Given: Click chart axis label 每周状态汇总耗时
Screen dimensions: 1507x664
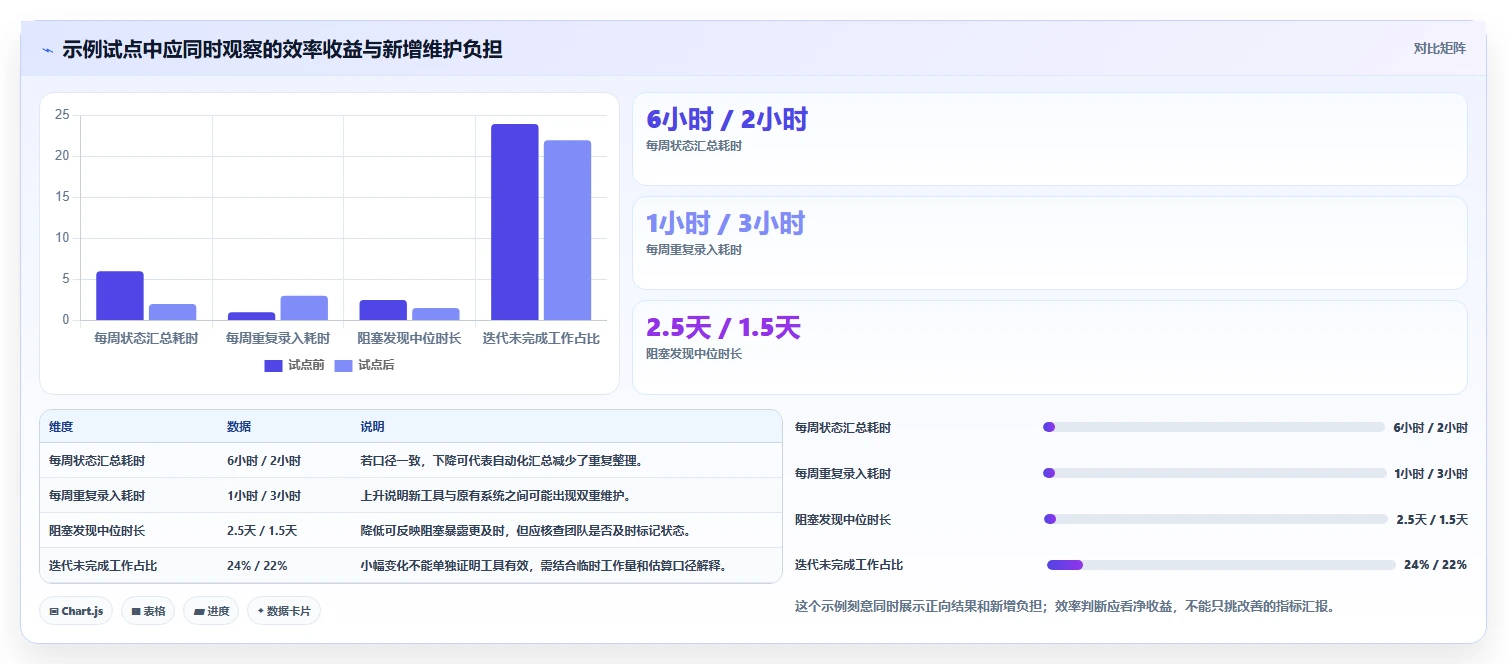Looking at the screenshot, I should coord(146,339).
